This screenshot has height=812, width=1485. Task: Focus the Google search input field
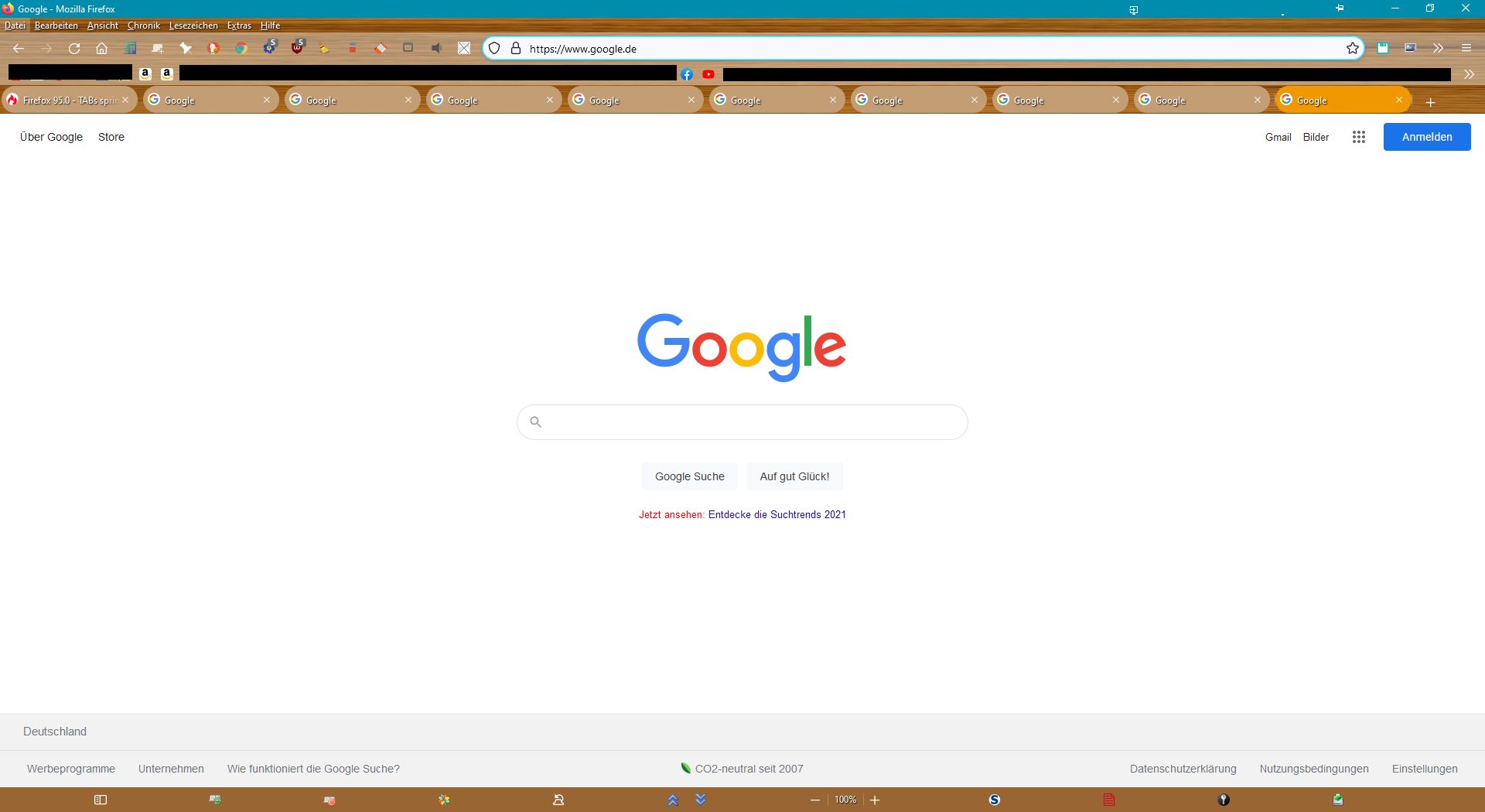742,422
